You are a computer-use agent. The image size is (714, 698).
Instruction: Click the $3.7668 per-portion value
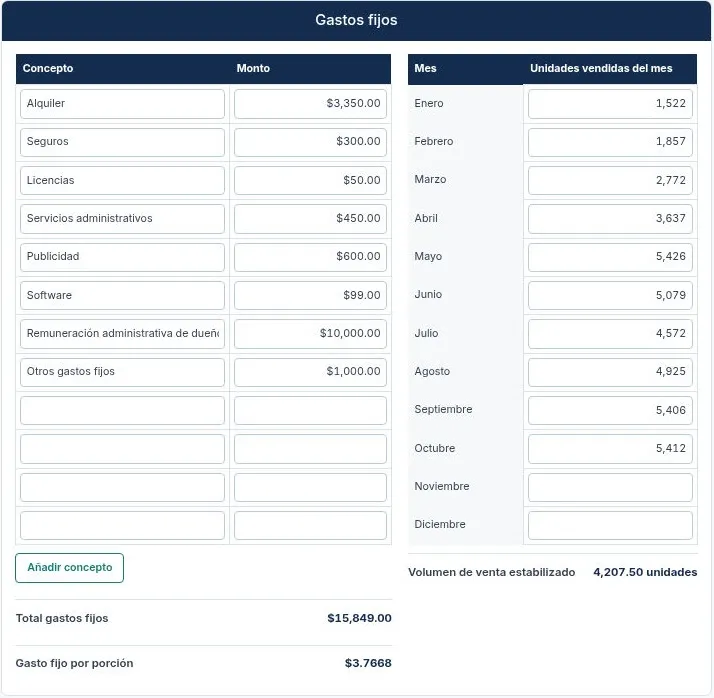pyautogui.click(x=368, y=663)
